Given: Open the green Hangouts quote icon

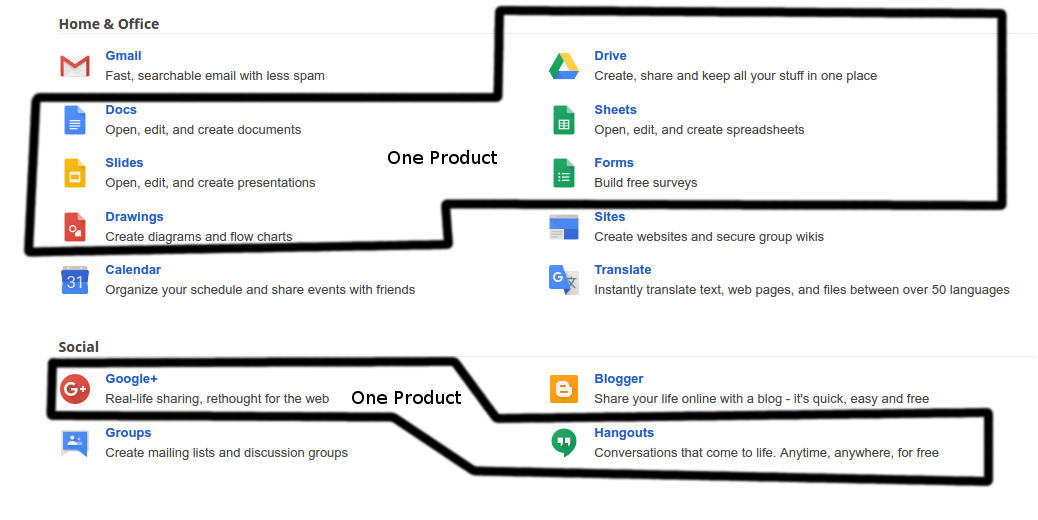Looking at the screenshot, I should 564,443.
